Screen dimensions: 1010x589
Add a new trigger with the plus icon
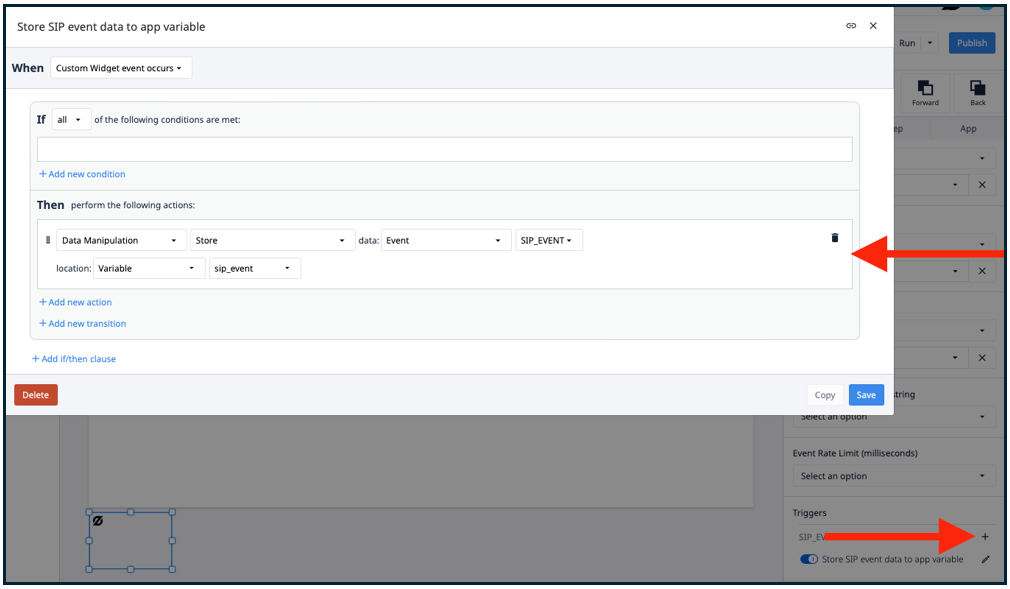tap(984, 537)
